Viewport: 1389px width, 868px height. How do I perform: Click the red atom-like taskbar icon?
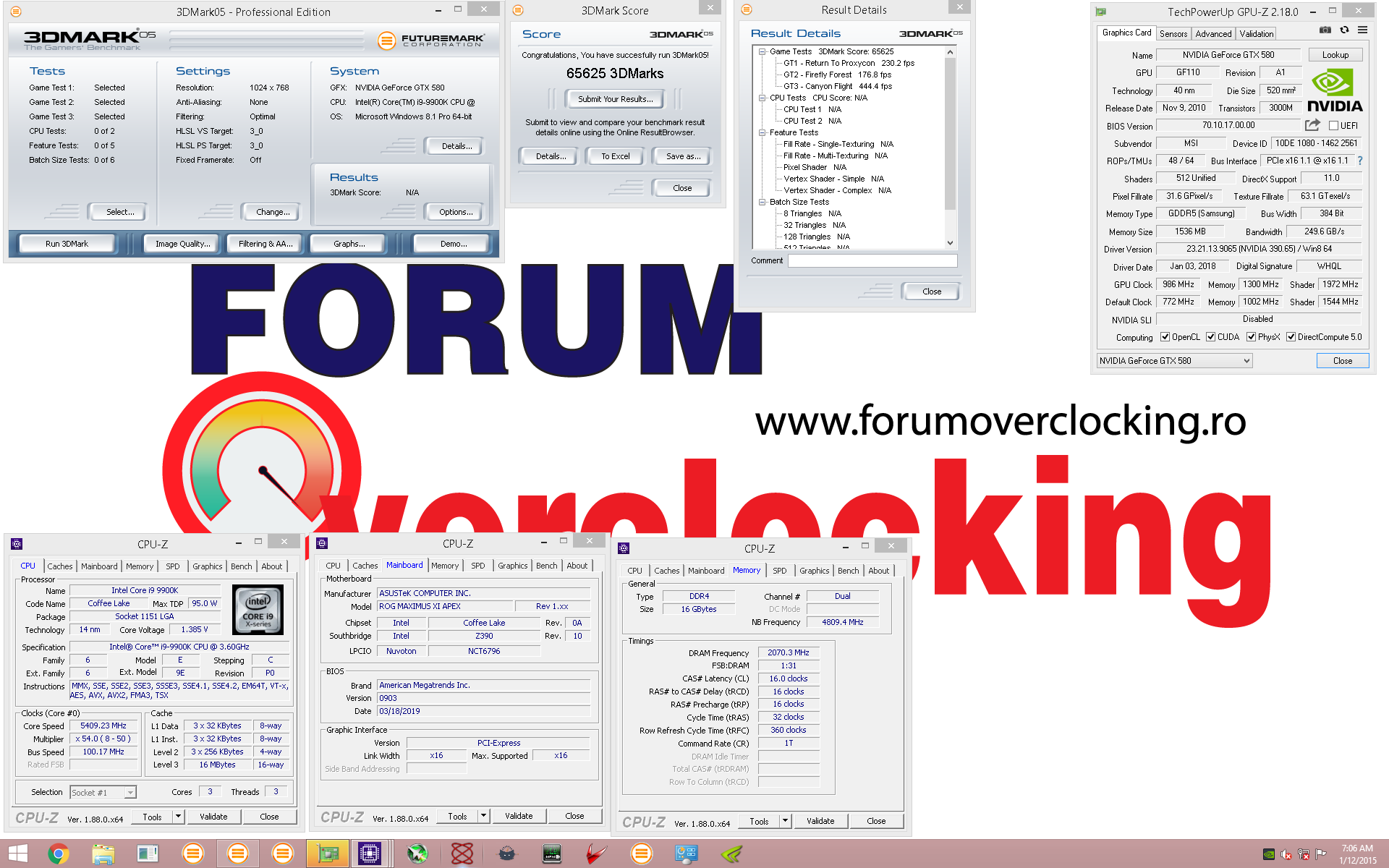[x=462, y=854]
